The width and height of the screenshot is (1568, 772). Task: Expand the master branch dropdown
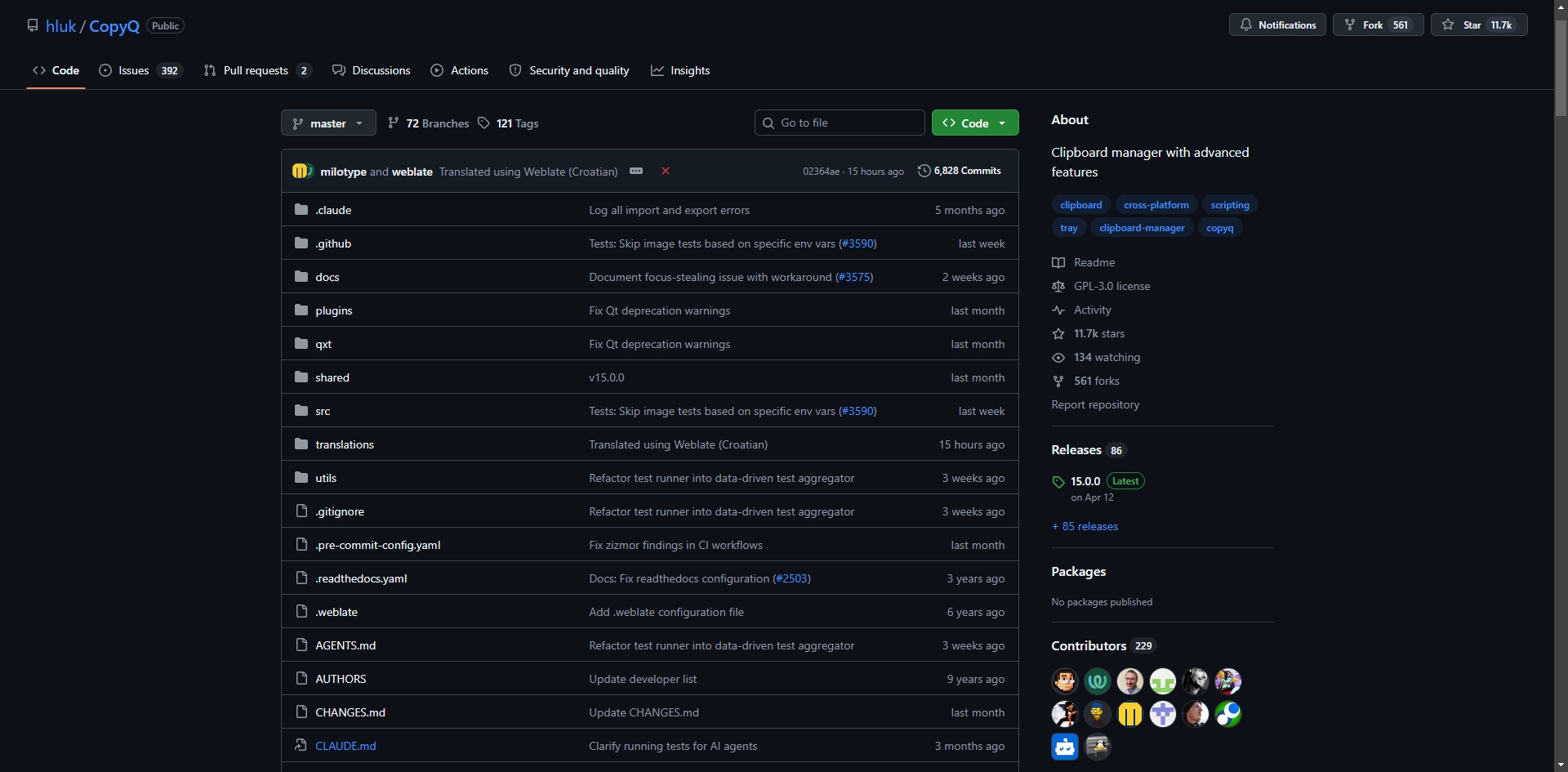328,123
